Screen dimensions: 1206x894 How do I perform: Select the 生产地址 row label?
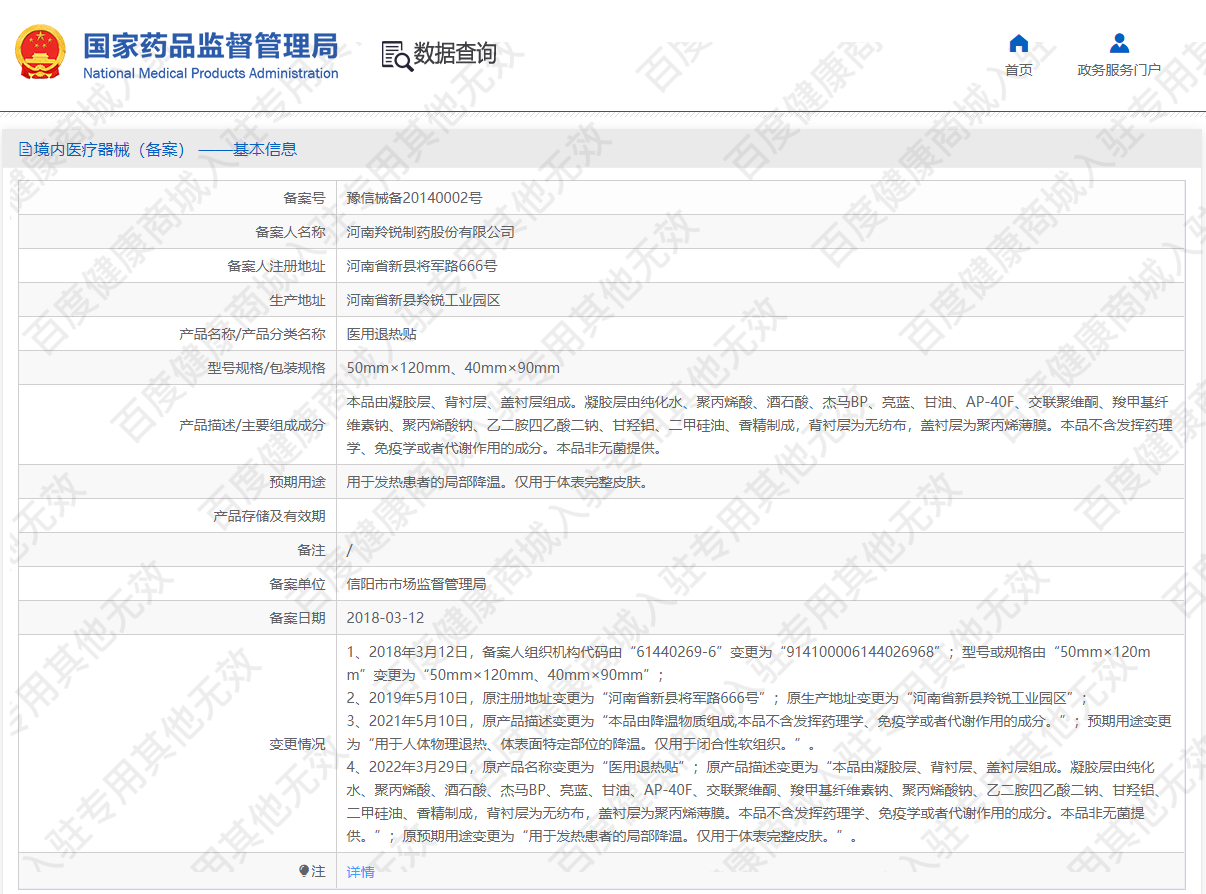(298, 300)
